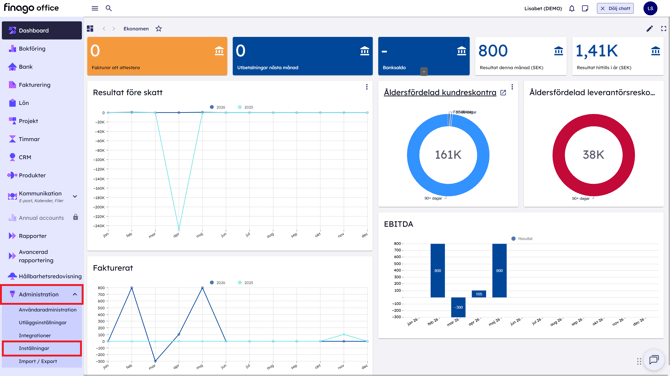Click the small handle under the Banksaldo card
Screen dimensions: 670x376
(423, 72)
